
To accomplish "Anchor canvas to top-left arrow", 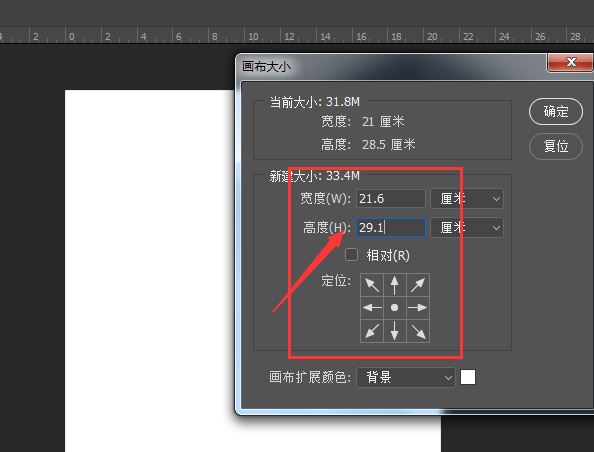I will pyautogui.click(x=372, y=285).
